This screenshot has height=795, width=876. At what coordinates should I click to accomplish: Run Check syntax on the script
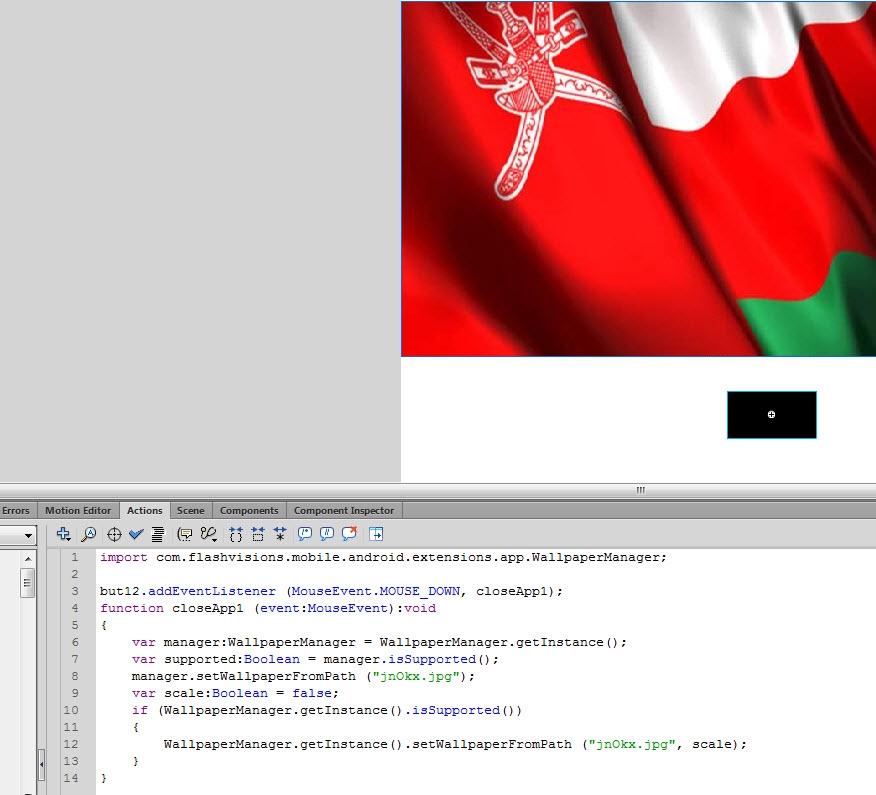[x=136, y=534]
